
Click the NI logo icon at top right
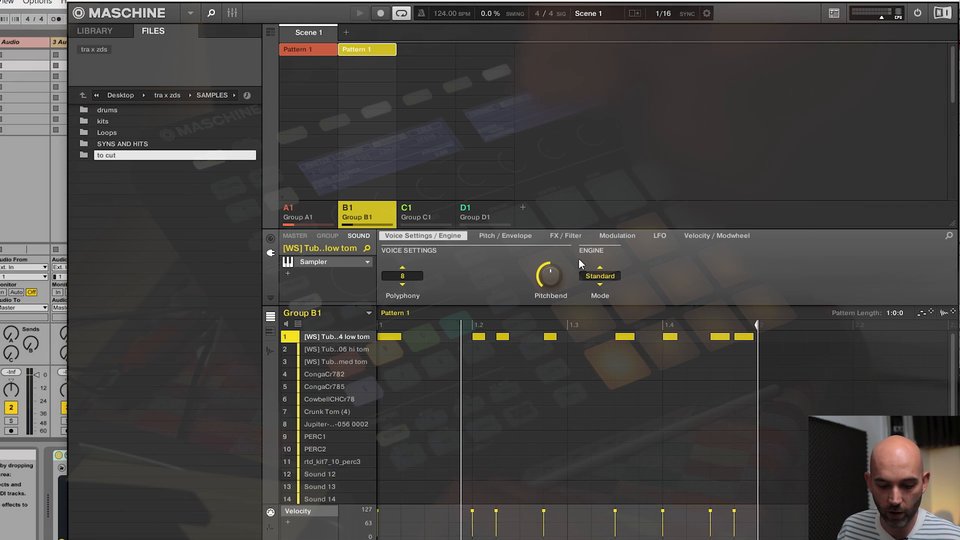coord(942,13)
